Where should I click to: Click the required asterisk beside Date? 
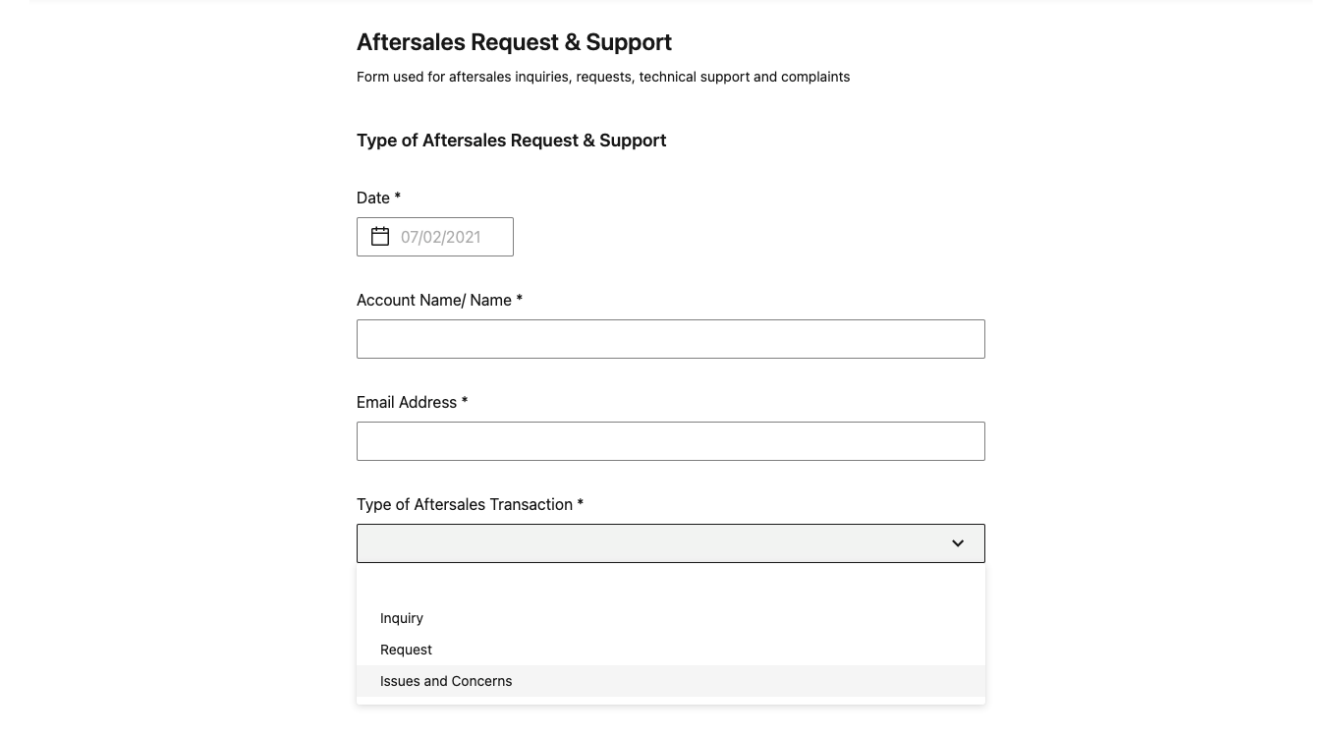coord(397,197)
